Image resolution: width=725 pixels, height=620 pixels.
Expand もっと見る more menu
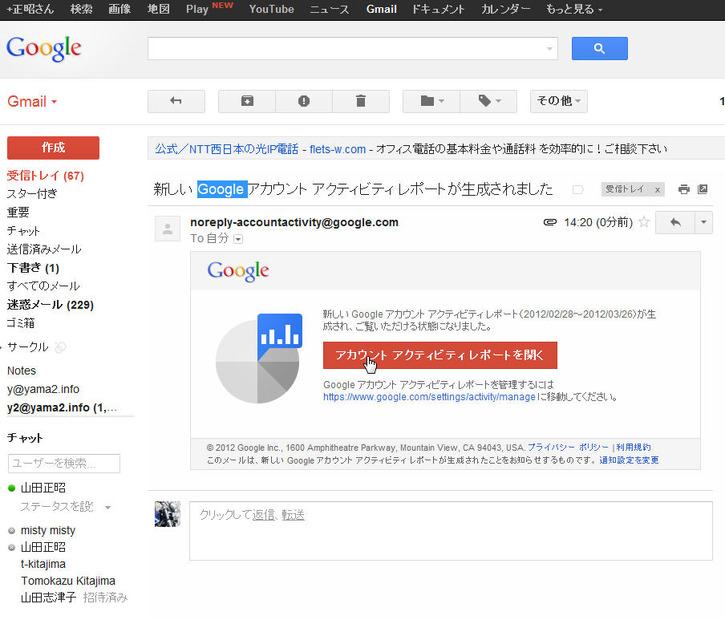(574, 9)
